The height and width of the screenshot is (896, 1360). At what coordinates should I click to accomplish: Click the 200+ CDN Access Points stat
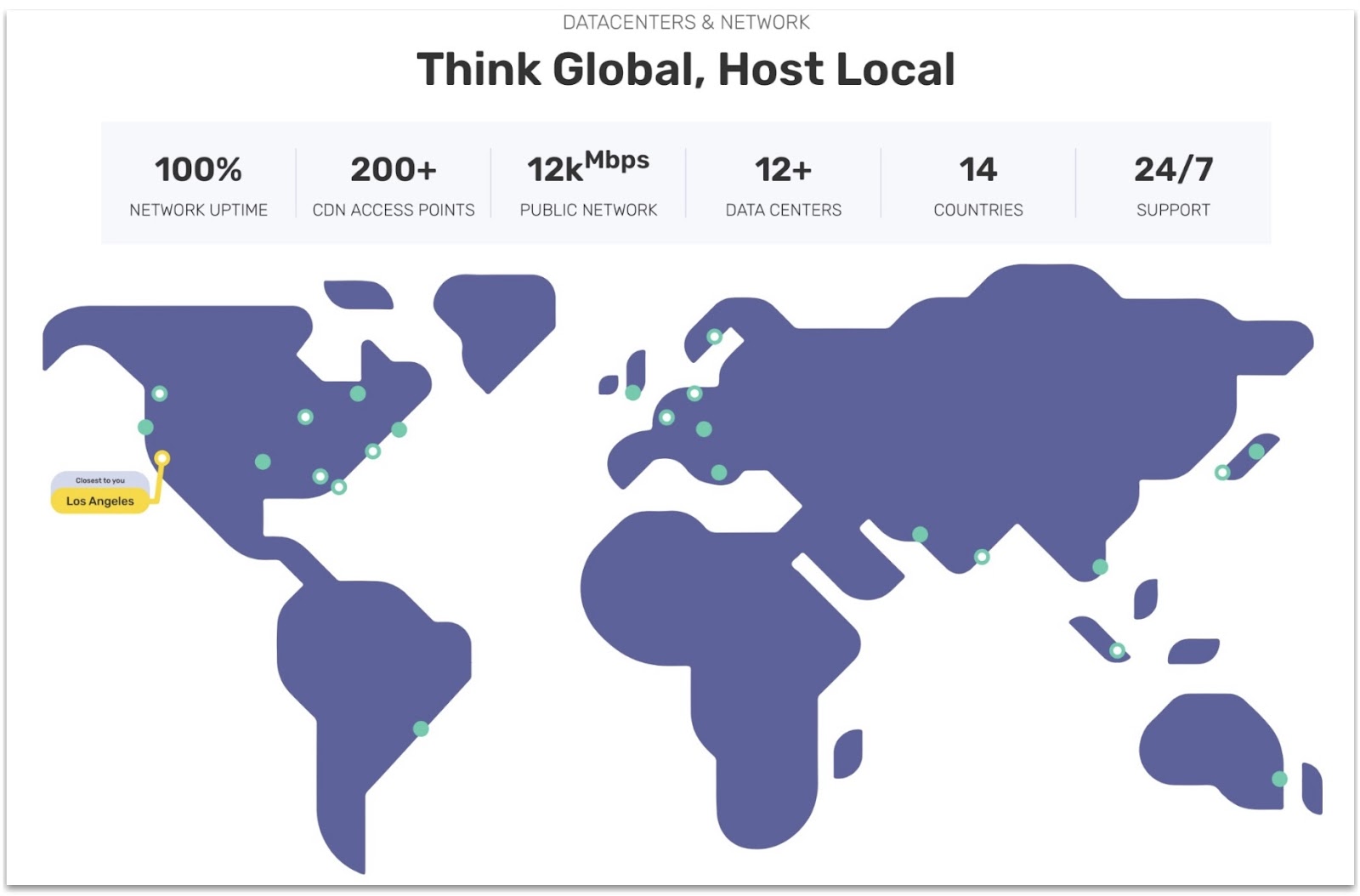click(394, 184)
